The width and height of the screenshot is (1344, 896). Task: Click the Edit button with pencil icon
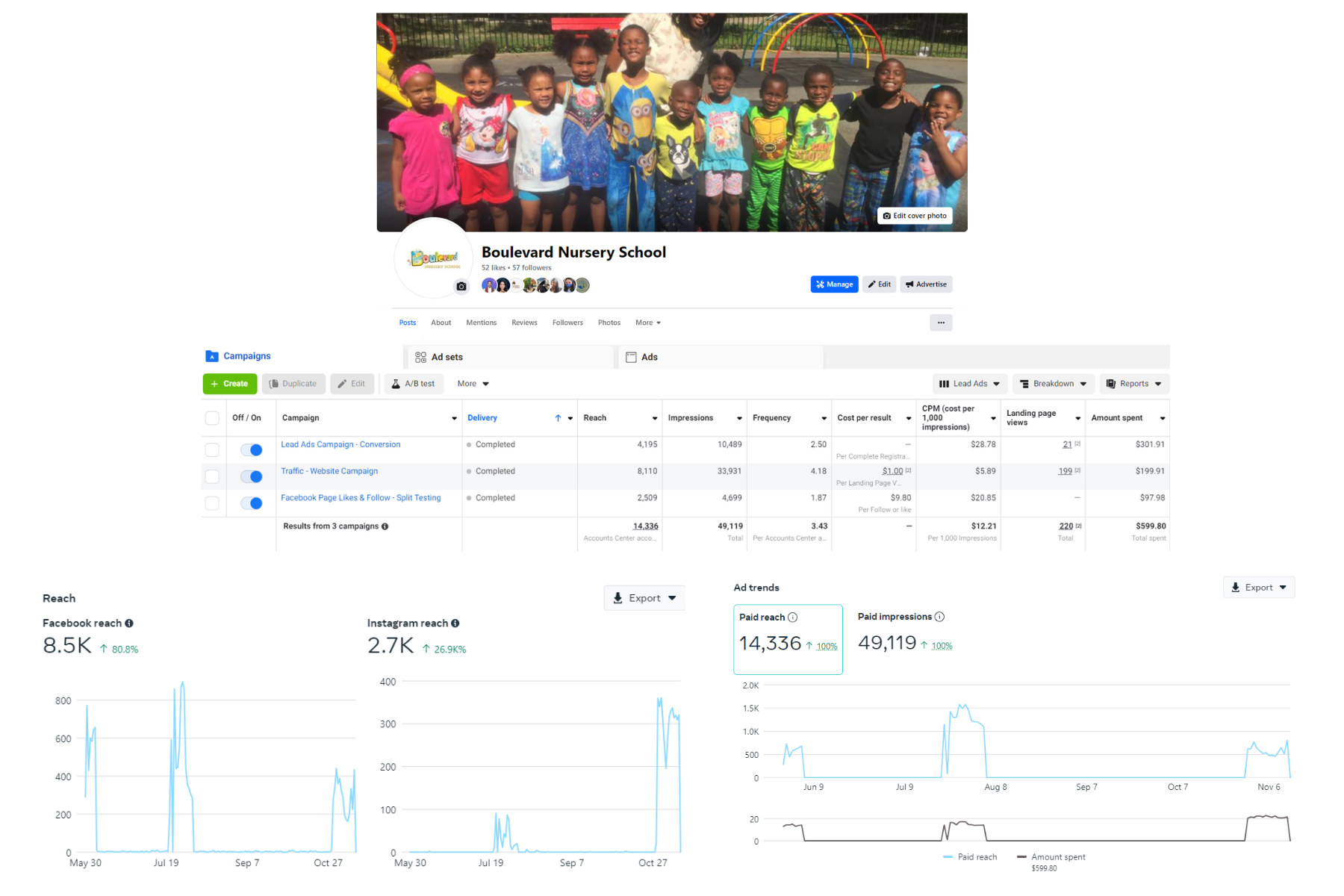point(880,284)
